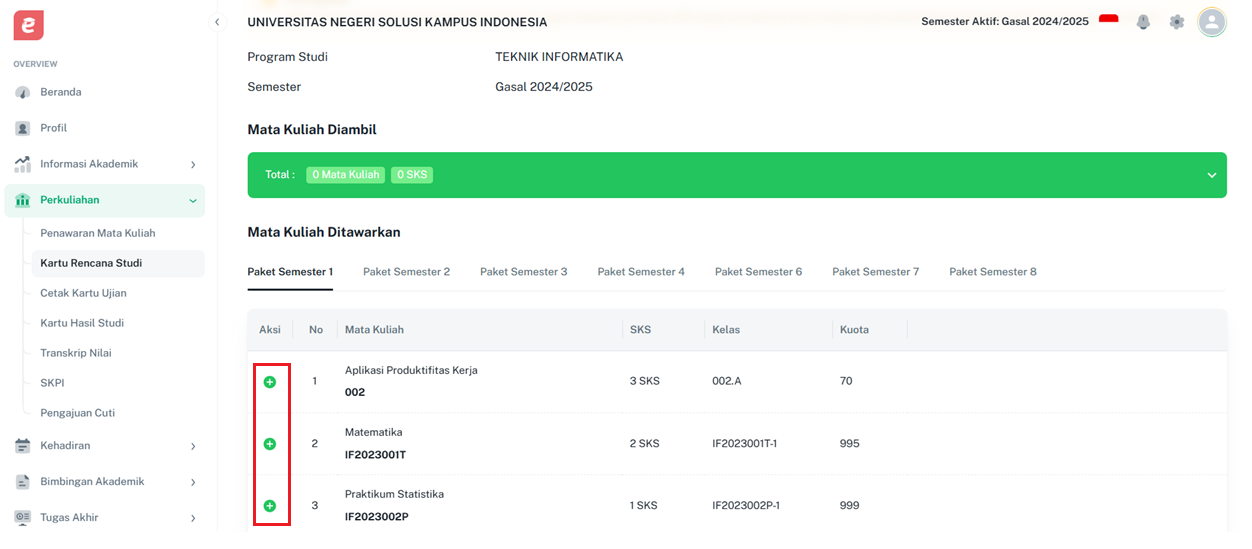Click the TEKNIK INFORMATIKA program value

coord(559,57)
